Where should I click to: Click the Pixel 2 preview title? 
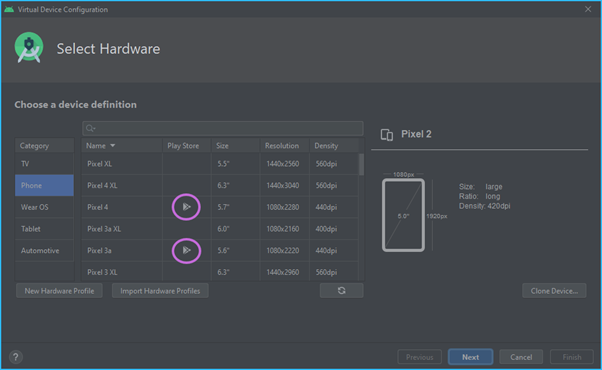point(416,134)
